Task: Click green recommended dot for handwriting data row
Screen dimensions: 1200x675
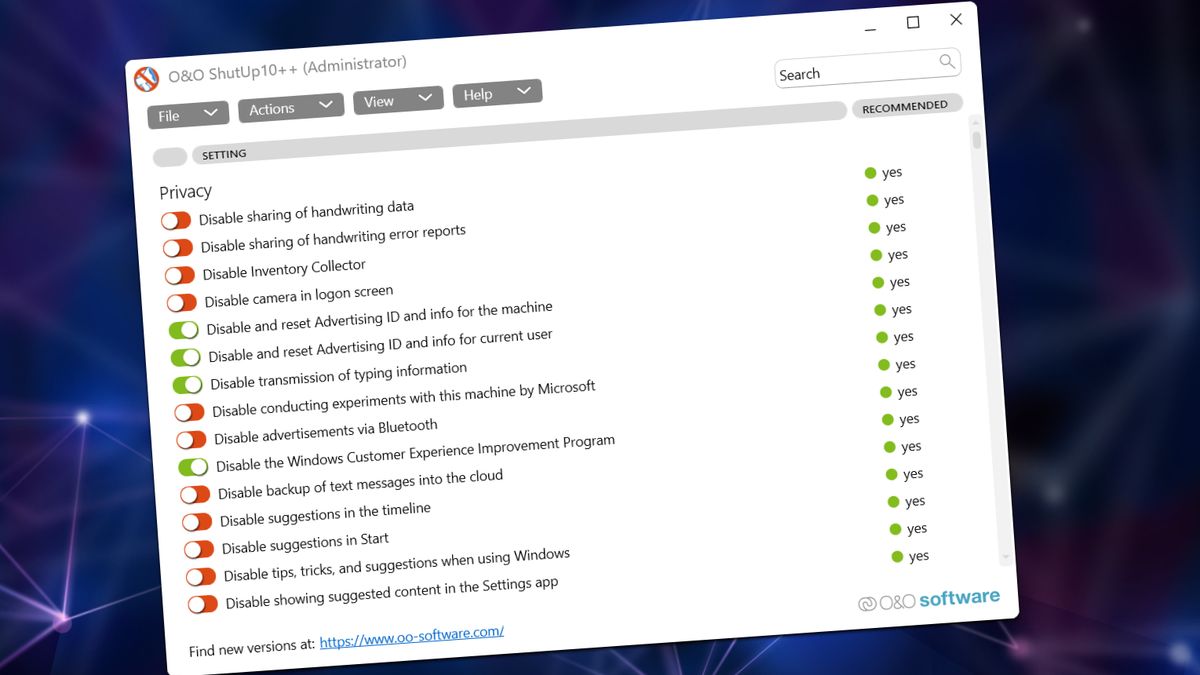Action: pos(870,173)
